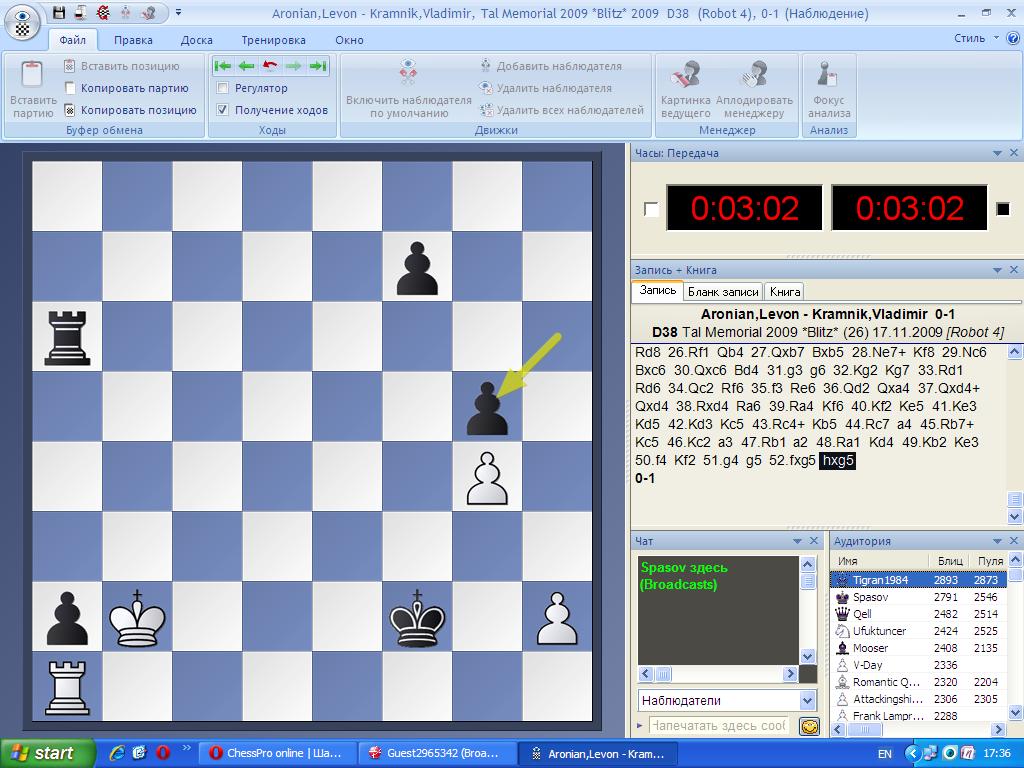Select move hxg5 in the notation
The height and width of the screenshot is (768, 1024).
click(x=837, y=461)
